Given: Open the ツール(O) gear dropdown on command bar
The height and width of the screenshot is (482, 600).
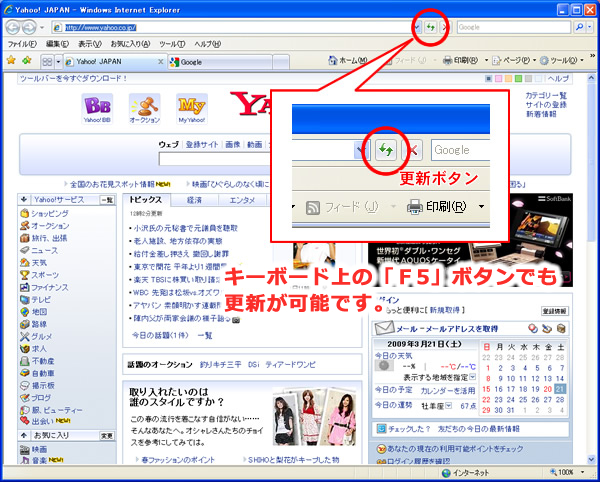Looking at the screenshot, I should pyautogui.click(x=561, y=60).
